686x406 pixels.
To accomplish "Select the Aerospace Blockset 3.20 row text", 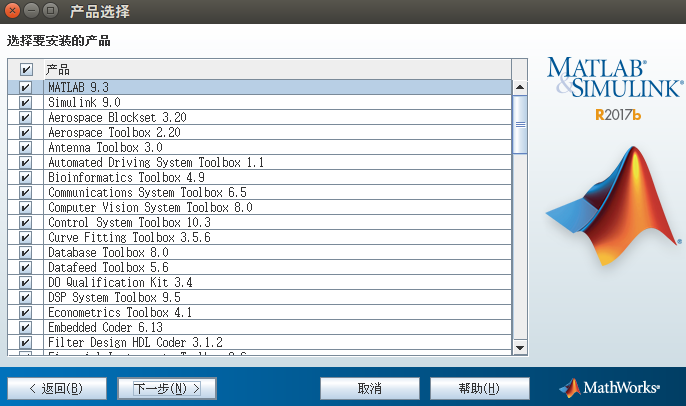I will point(117,117).
